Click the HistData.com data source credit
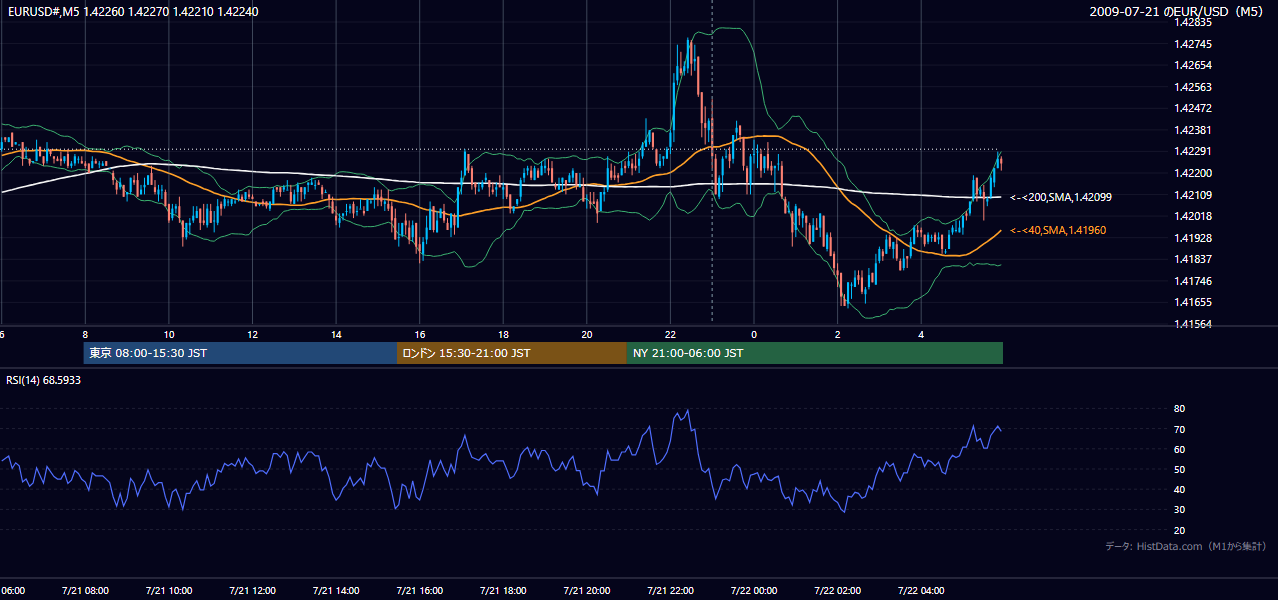Image resolution: width=1278 pixels, height=600 pixels. click(x=1186, y=547)
